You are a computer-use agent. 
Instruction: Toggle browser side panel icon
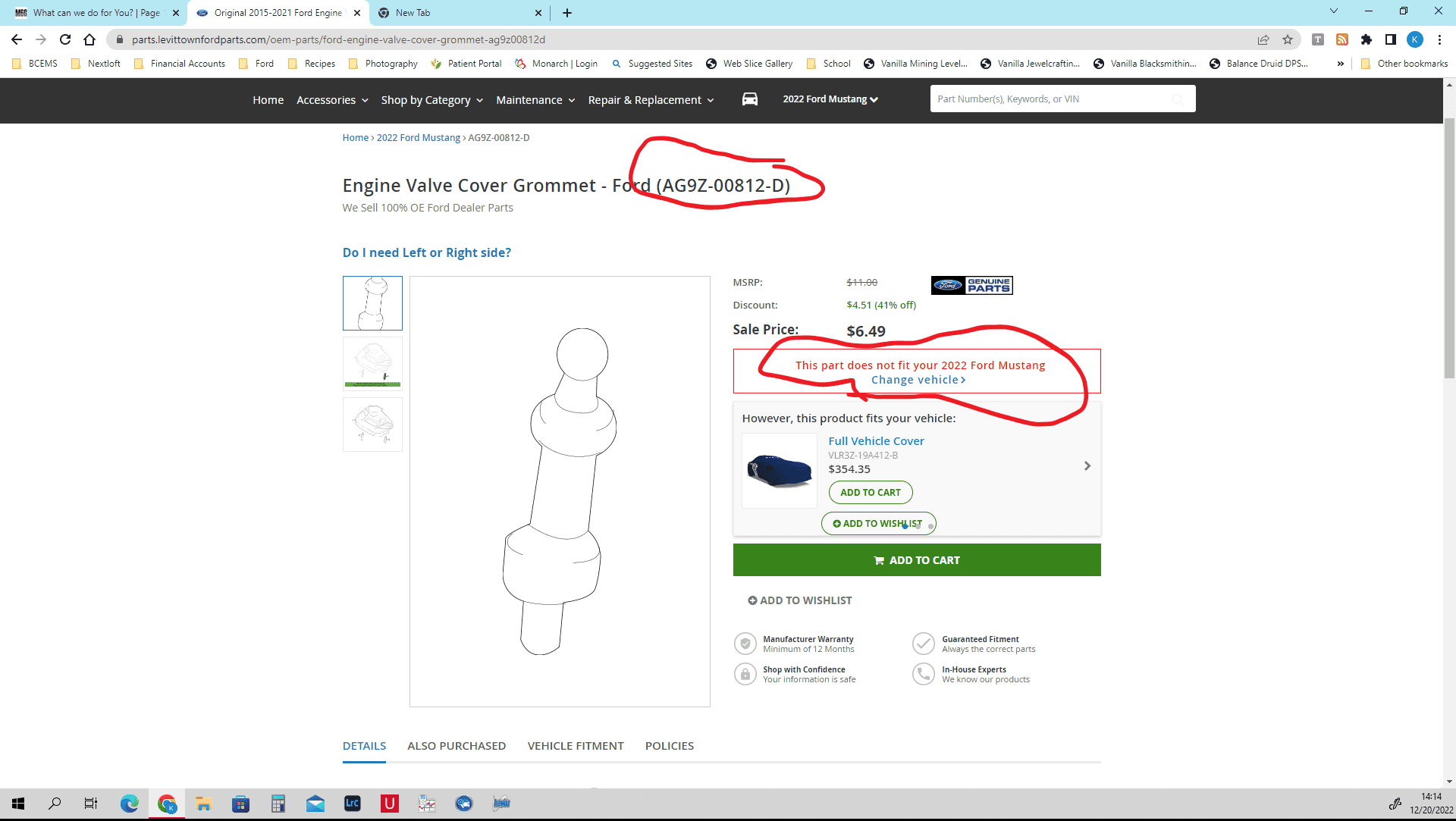(x=1391, y=39)
